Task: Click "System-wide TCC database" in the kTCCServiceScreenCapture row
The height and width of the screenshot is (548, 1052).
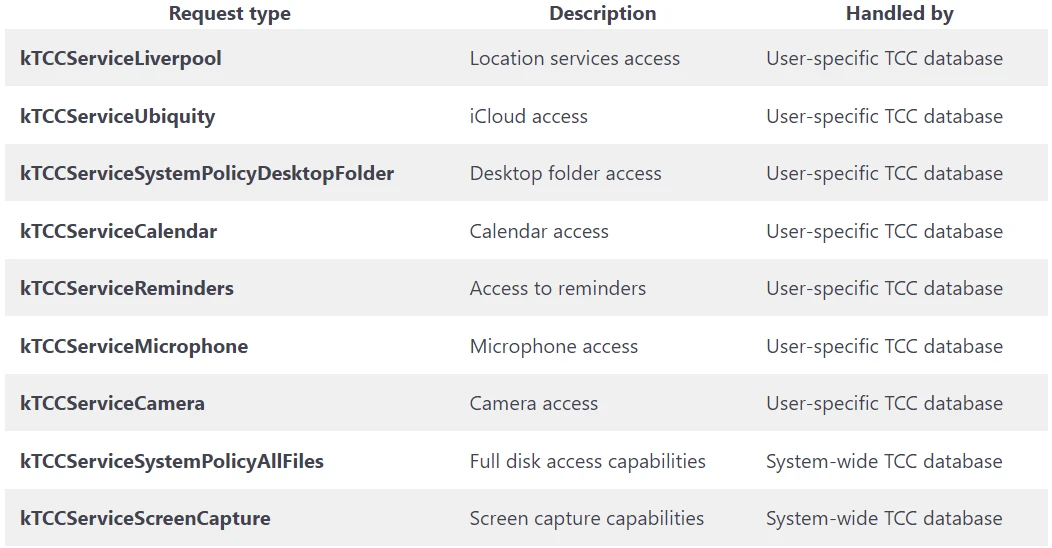Action: pos(884,518)
